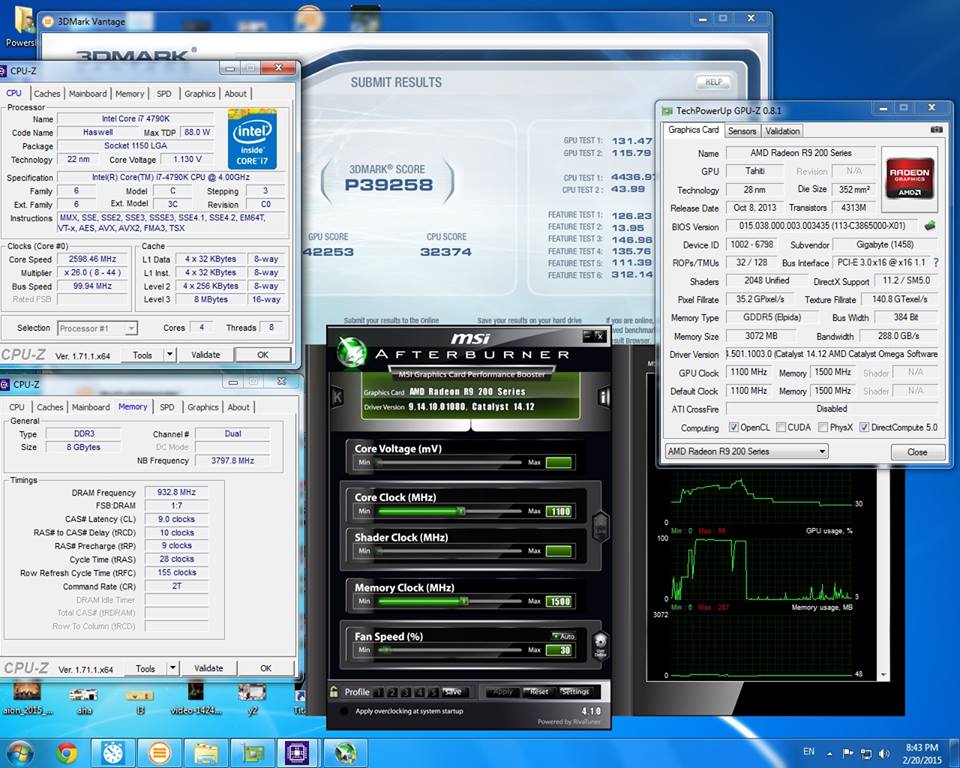
Task: Uncheck the OpenCL checkbox in GPU-Z
Action: 733,427
